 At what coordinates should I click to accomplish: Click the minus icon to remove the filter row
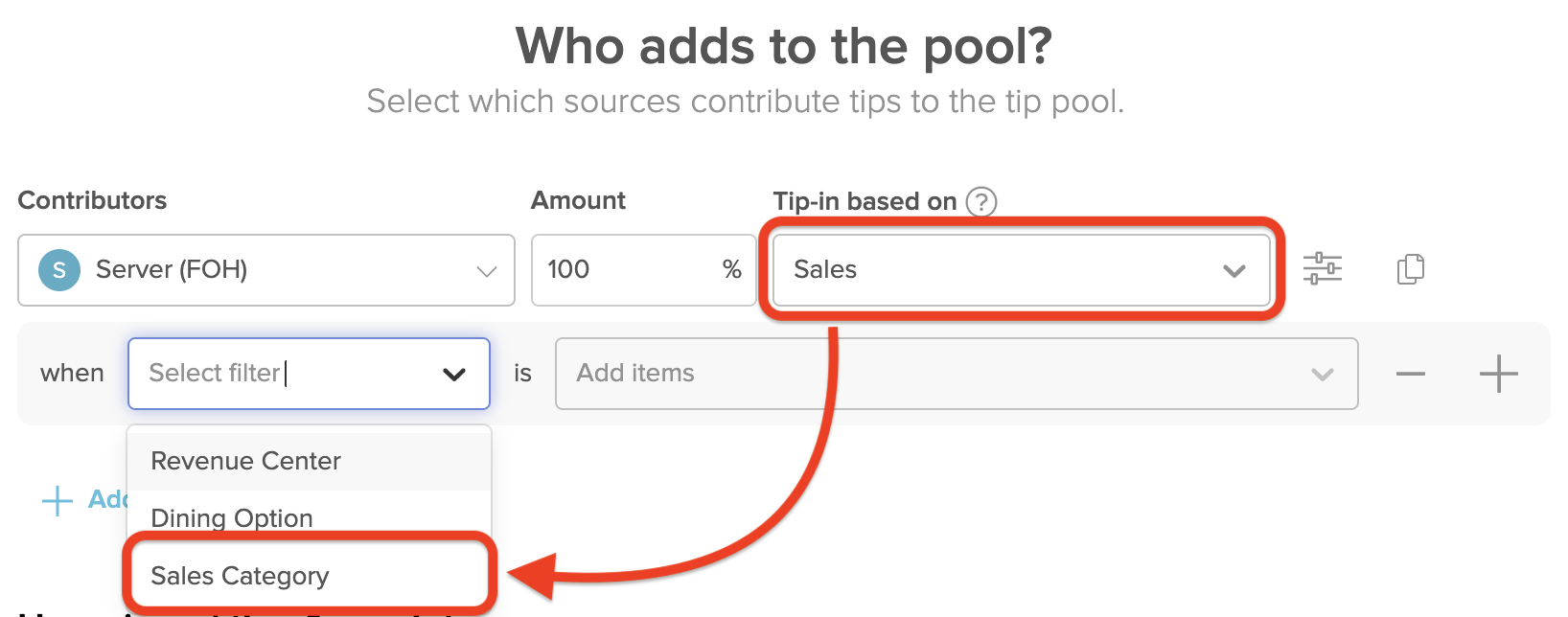pyautogui.click(x=1410, y=374)
